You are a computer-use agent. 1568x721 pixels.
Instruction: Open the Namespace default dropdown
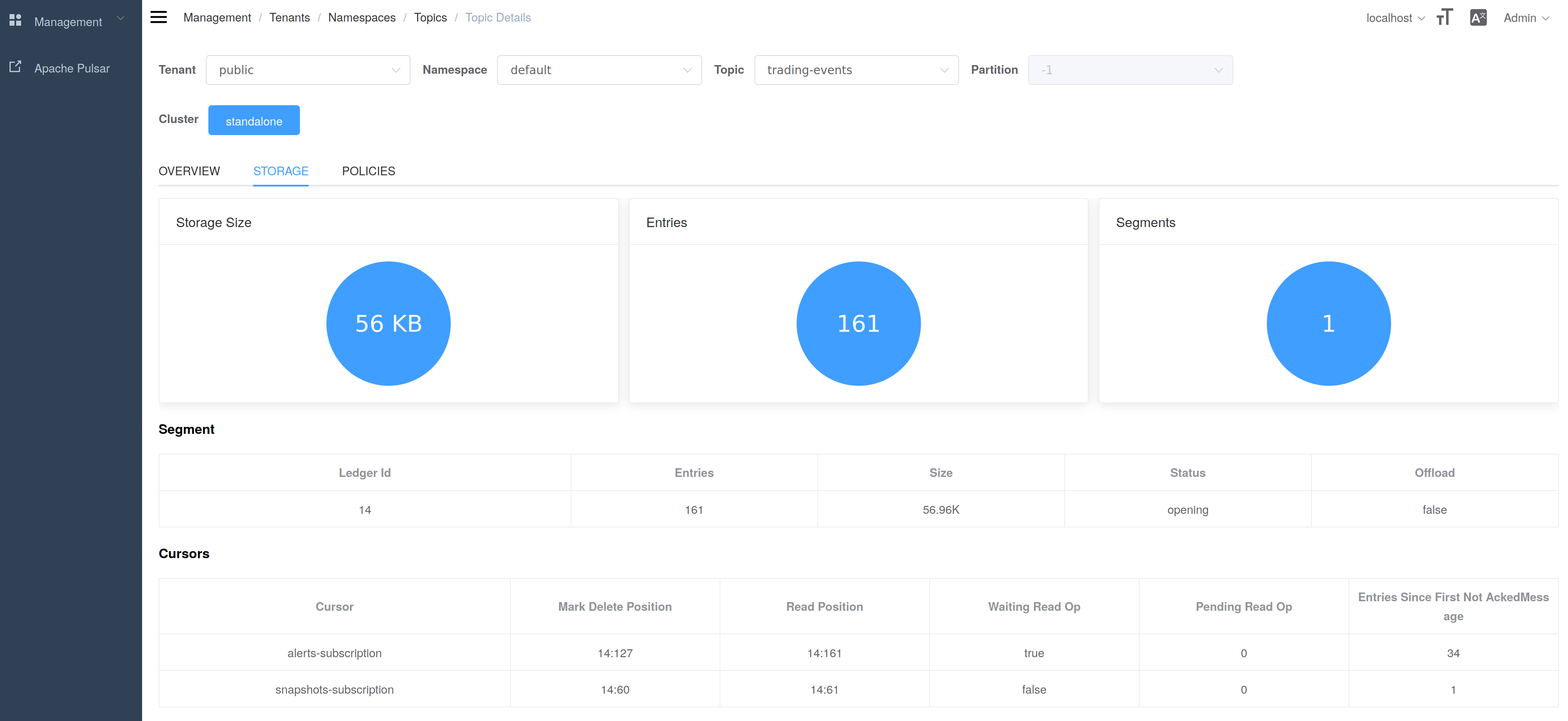click(599, 70)
